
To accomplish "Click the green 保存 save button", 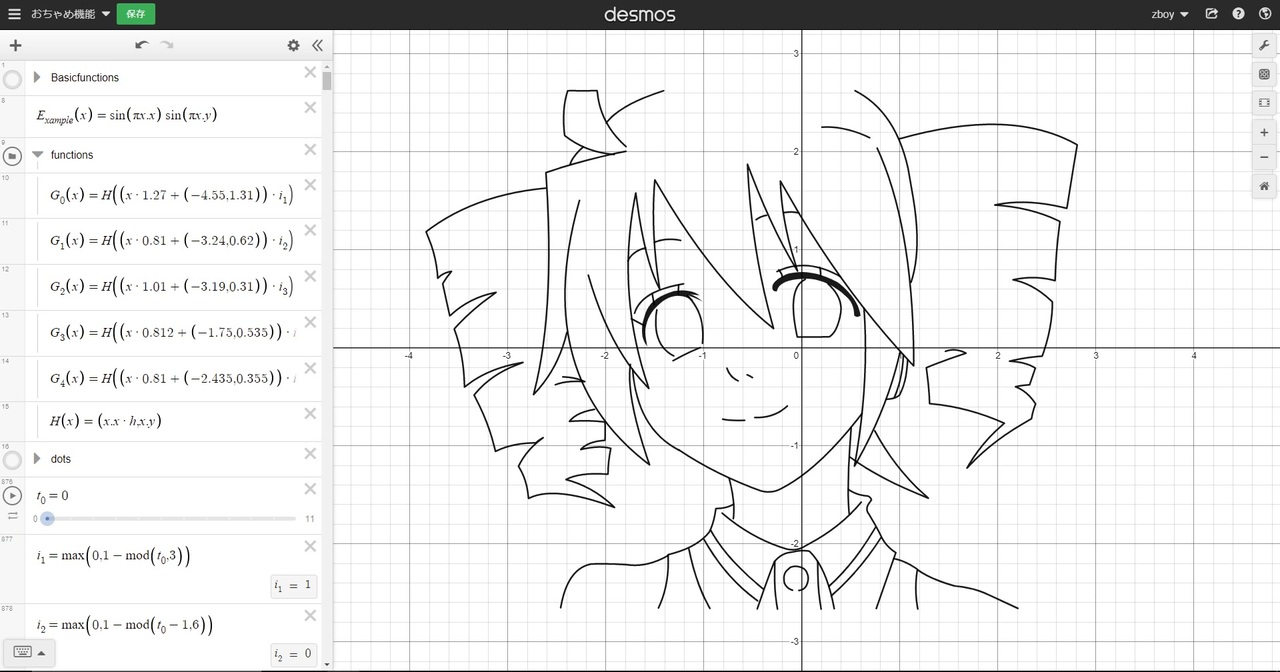I will [x=136, y=14].
